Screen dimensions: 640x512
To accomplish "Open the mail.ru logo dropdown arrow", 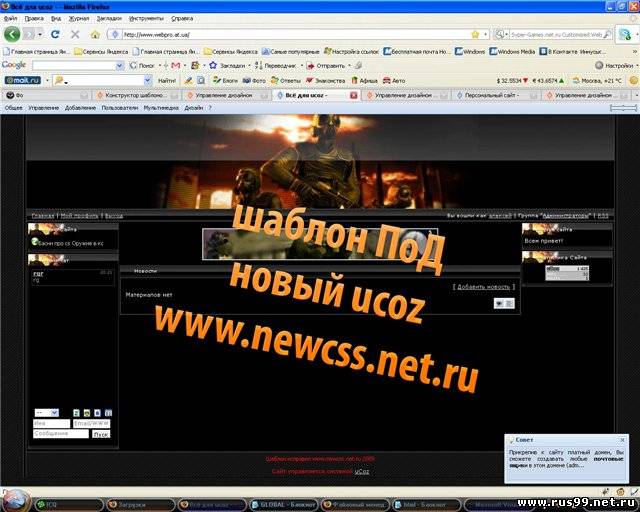I will (x=47, y=80).
